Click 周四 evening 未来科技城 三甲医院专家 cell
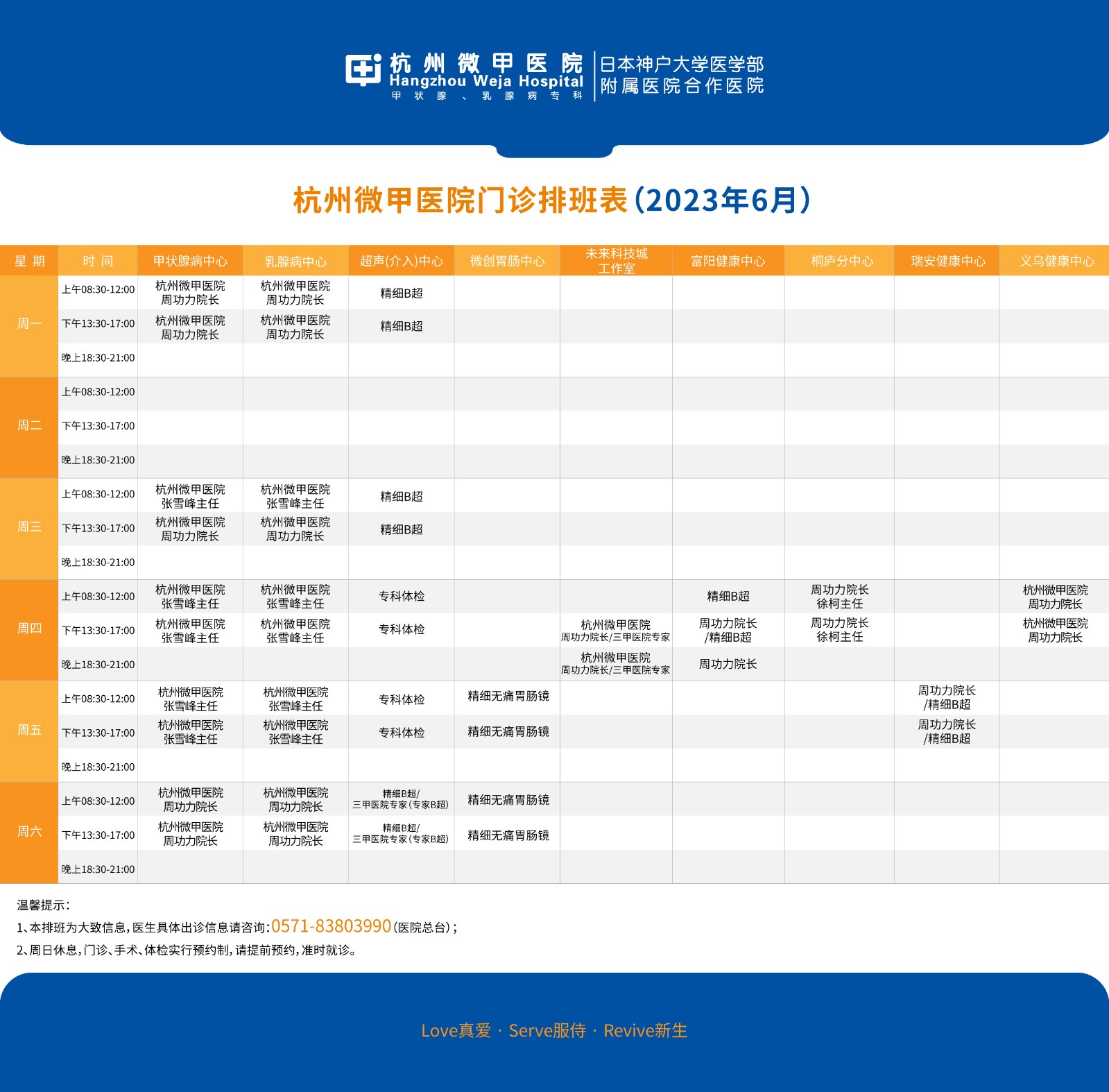 pos(616,663)
